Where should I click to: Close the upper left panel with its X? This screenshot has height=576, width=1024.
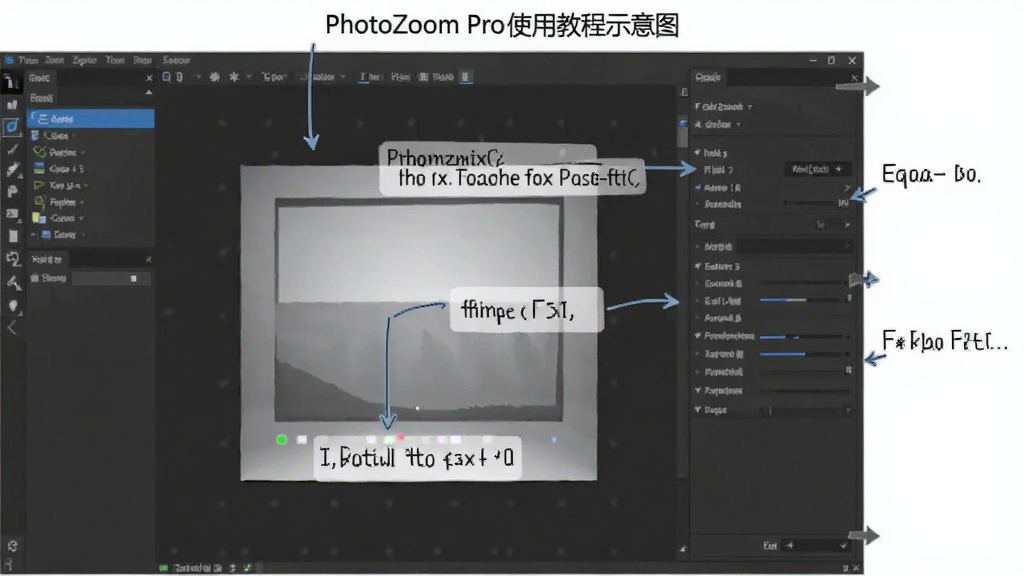point(149,78)
